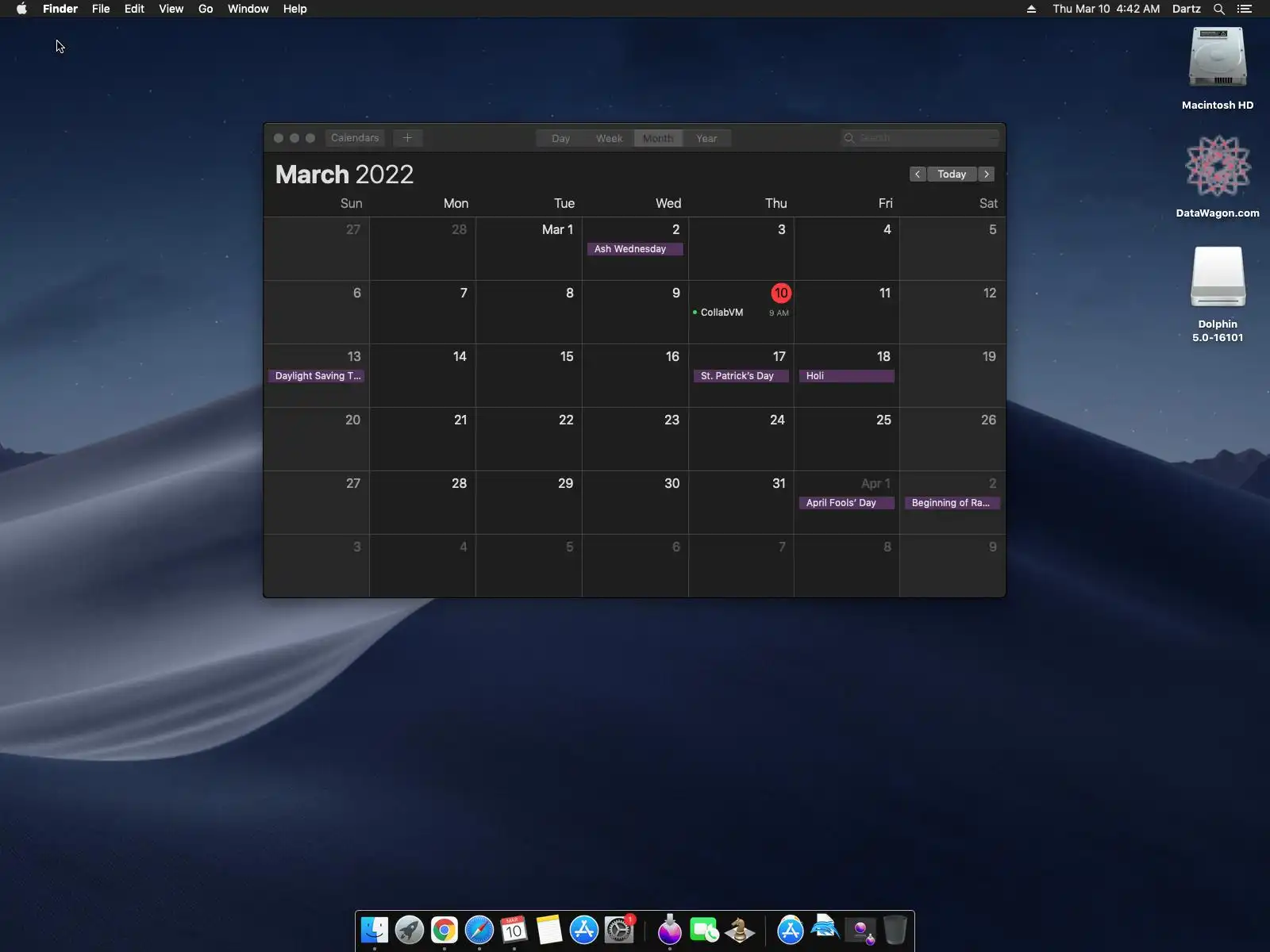Viewport: 1270px width, 952px height.
Task: Jump to Today in the calendar
Action: pyautogui.click(x=952, y=174)
